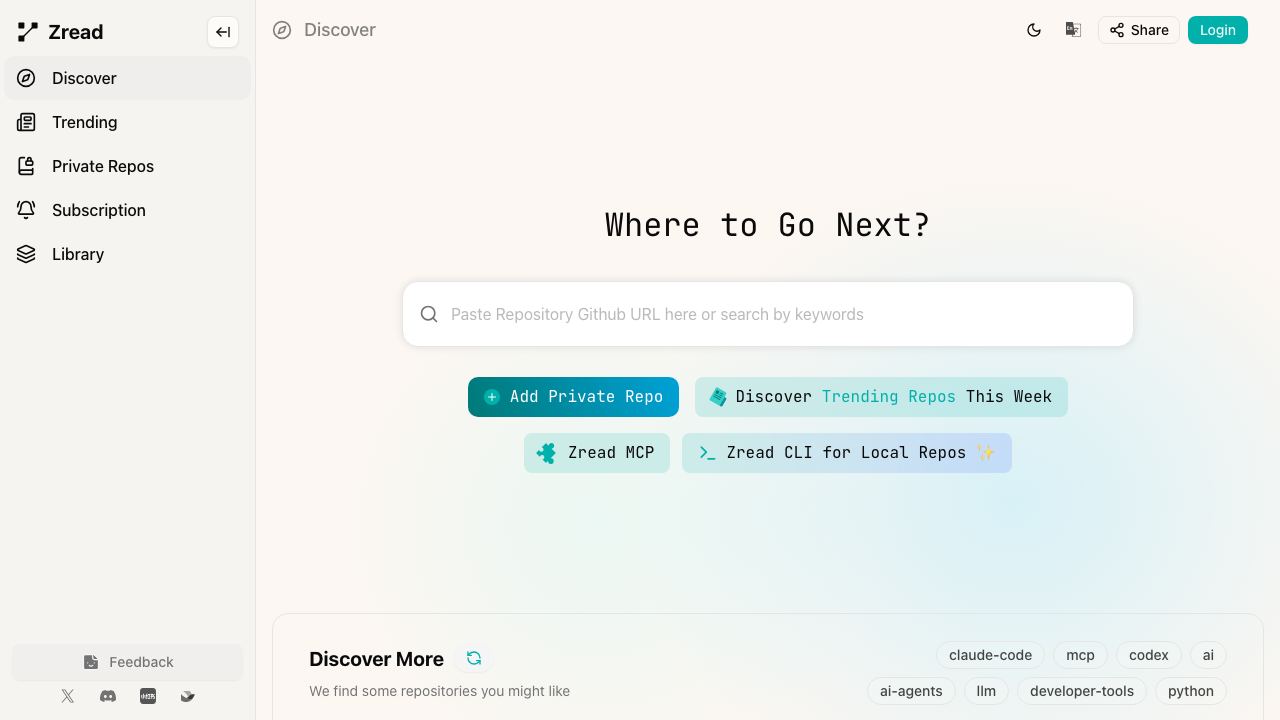Viewport: 1280px width, 720px height.
Task: Open the Private Repos sidebar item
Action: [x=127, y=166]
